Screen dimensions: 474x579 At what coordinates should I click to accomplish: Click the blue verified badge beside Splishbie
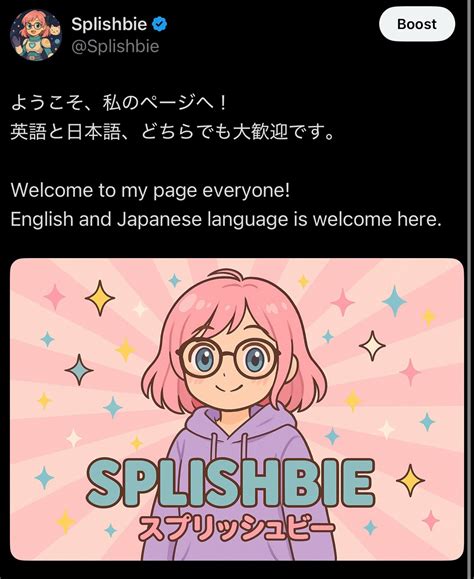point(160,24)
